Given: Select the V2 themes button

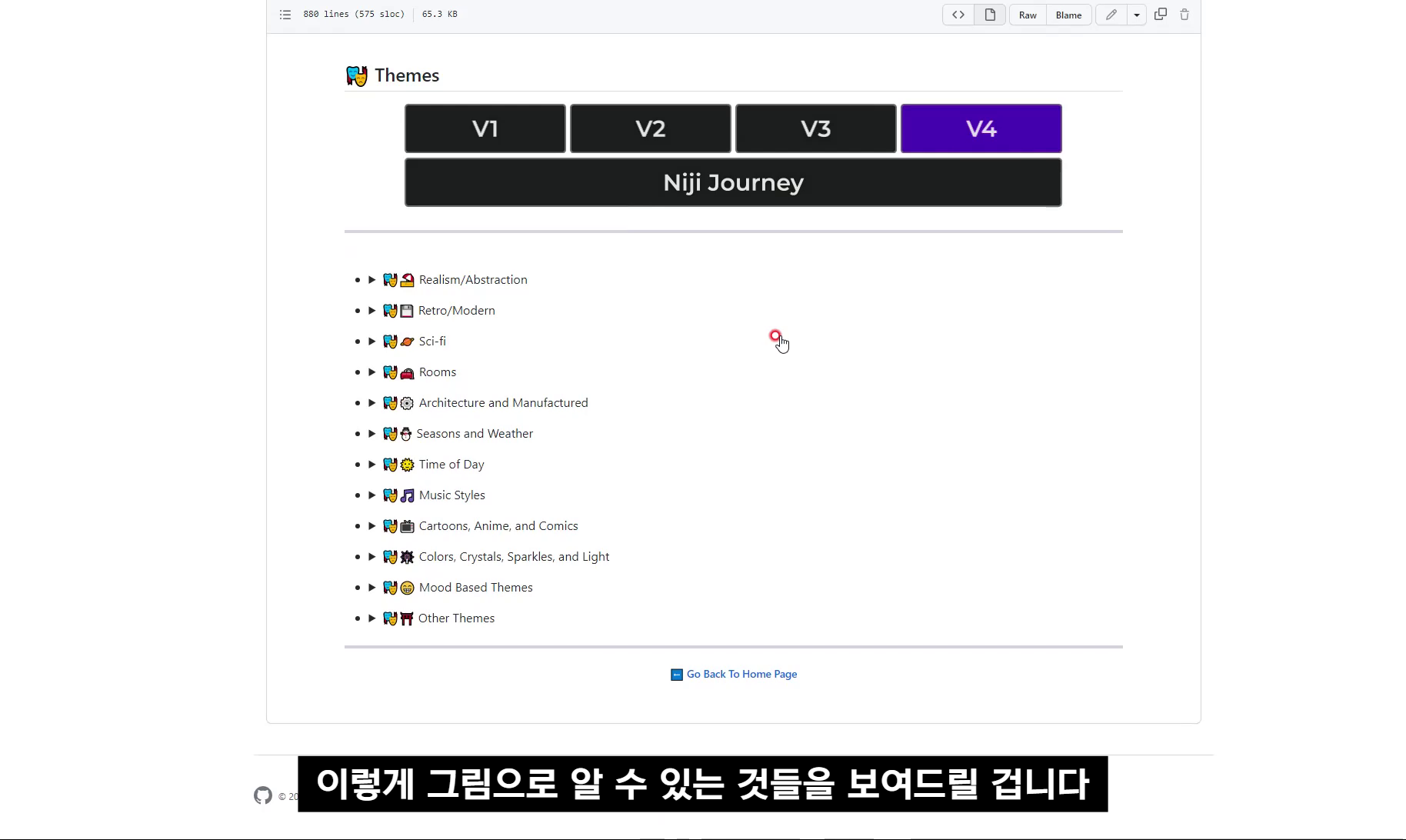Looking at the screenshot, I should (x=651, y=128).
